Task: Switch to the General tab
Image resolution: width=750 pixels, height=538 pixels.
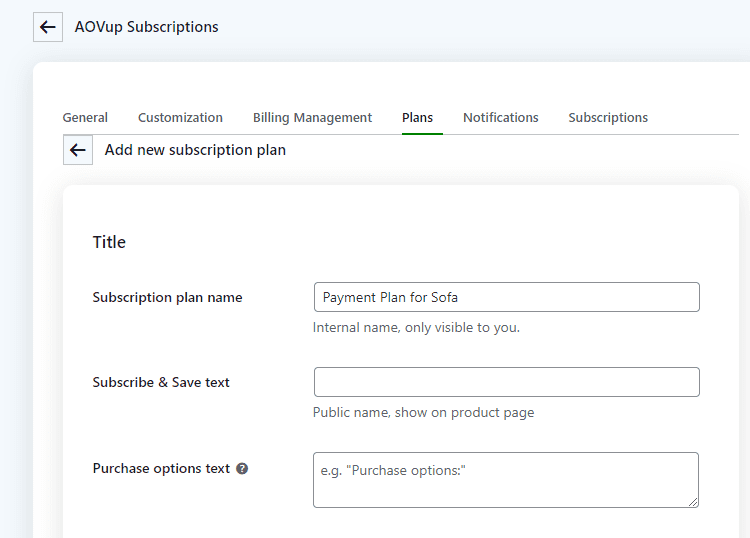Action: pyautogui.click(x=85, y=118)
